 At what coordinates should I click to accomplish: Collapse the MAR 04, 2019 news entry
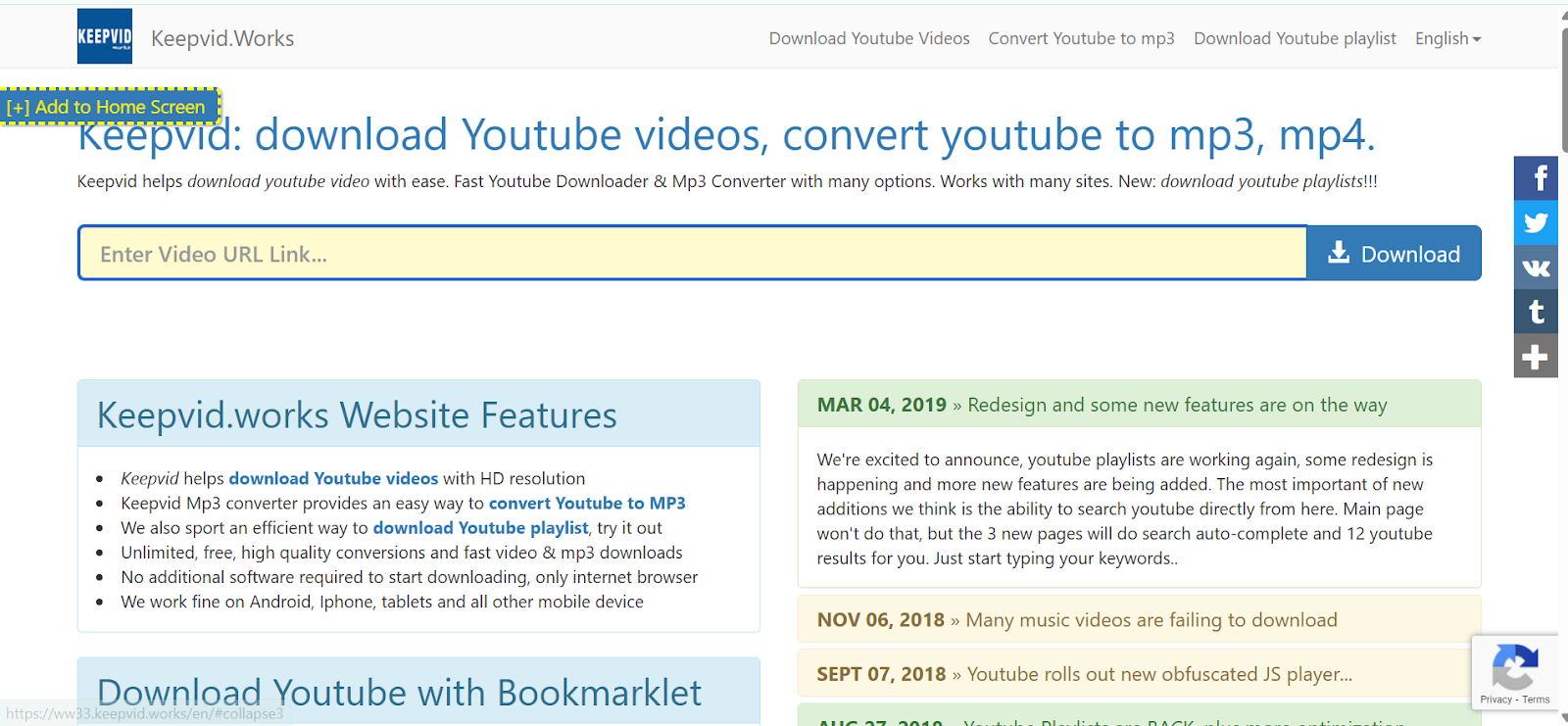1139,405
